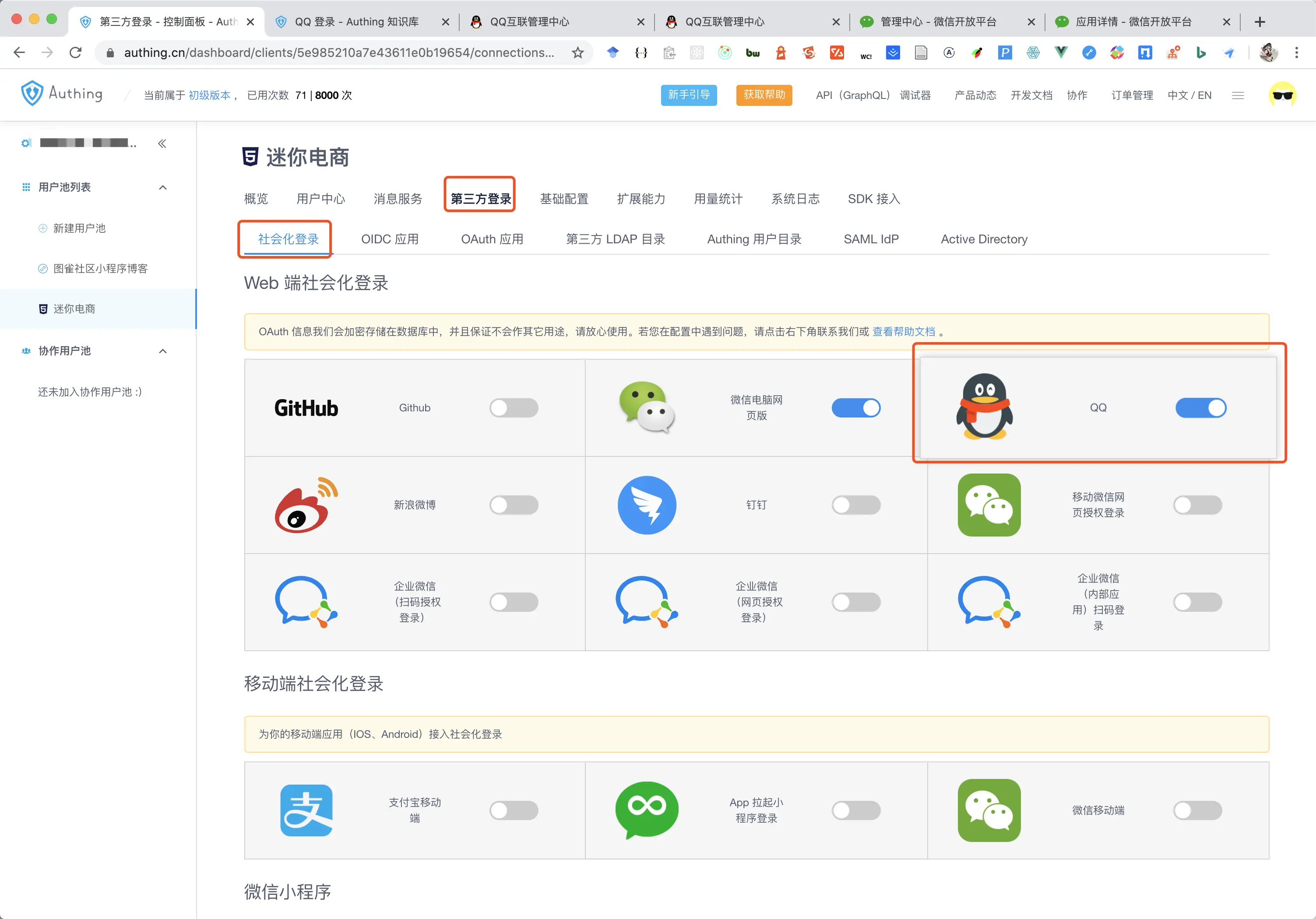Enable the 新浪微博 toggle

514,505
